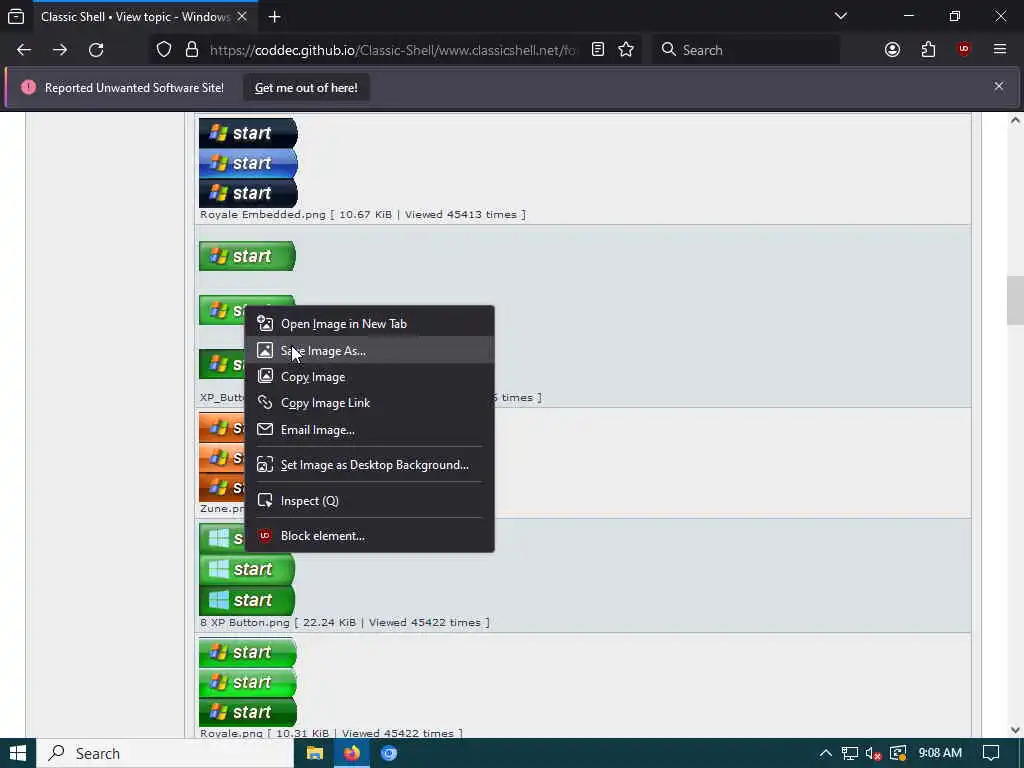Choose Copy Image

coord(369,377)
